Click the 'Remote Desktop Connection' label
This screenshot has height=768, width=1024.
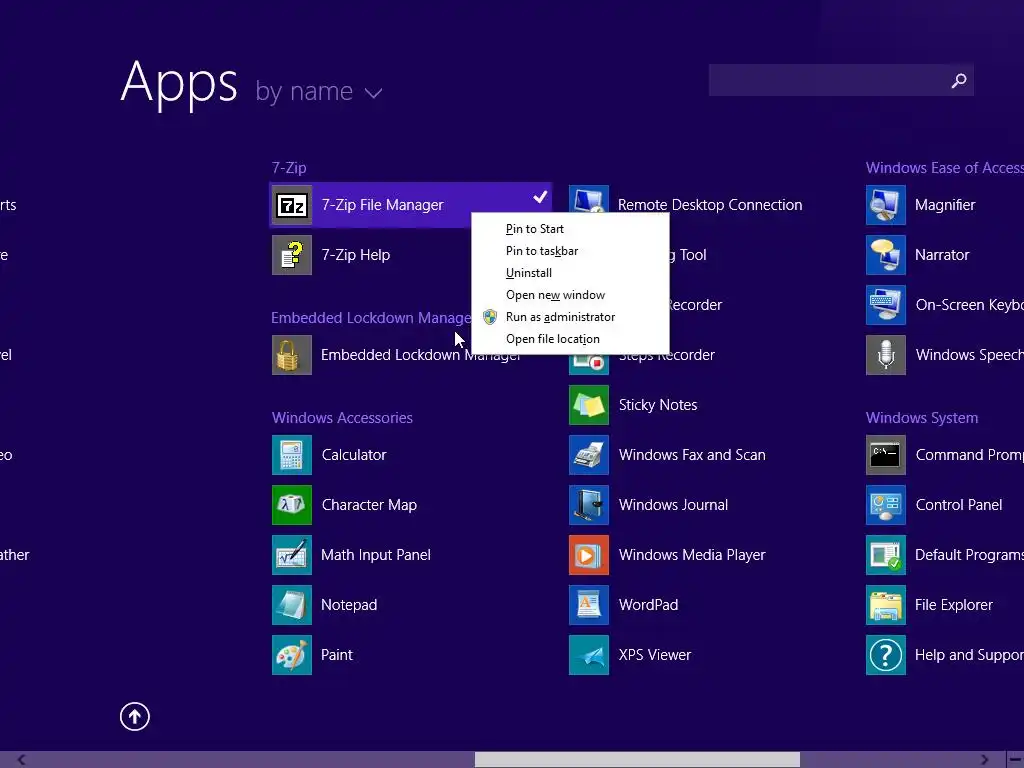(x=710, y=205)
